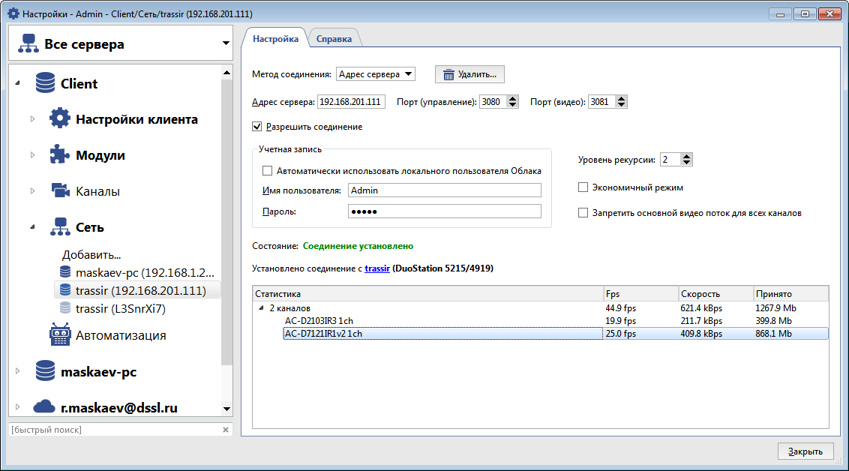849x471 pixels.
Task: Click the maskaev-pc server database icon
Action: [45, 371]
